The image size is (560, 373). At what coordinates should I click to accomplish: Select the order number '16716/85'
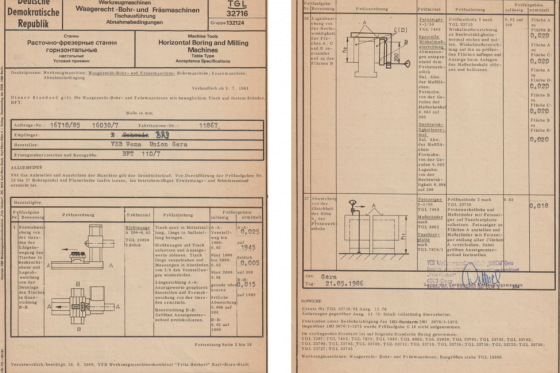(65, 125)
